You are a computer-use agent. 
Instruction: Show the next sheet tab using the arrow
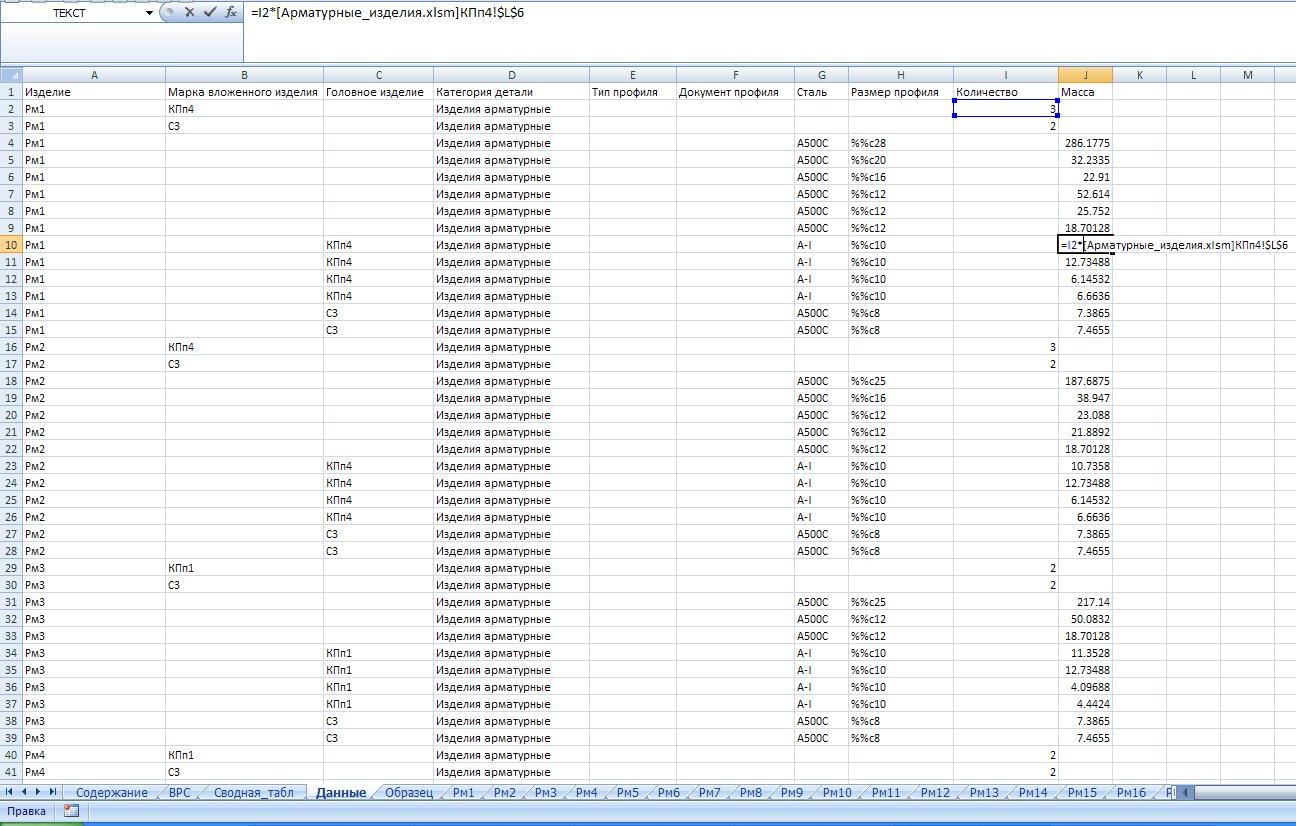pos(39,793)
